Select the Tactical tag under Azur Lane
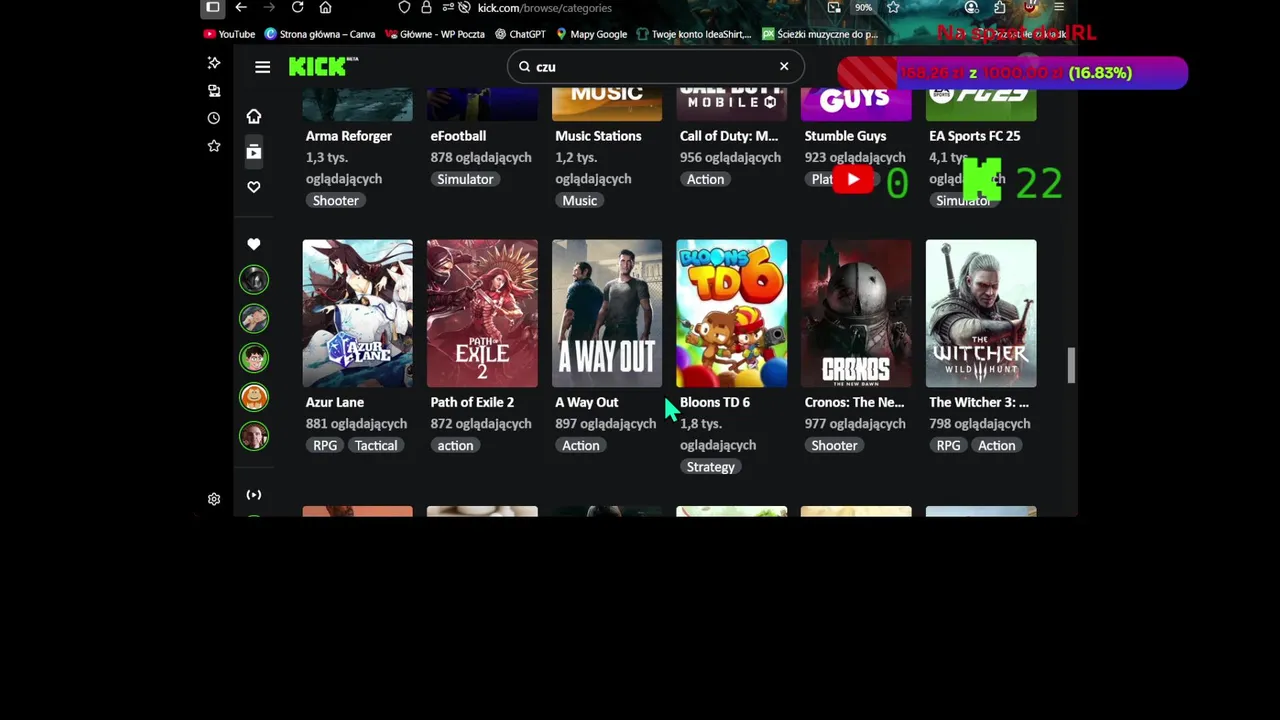 coord(376,446)
